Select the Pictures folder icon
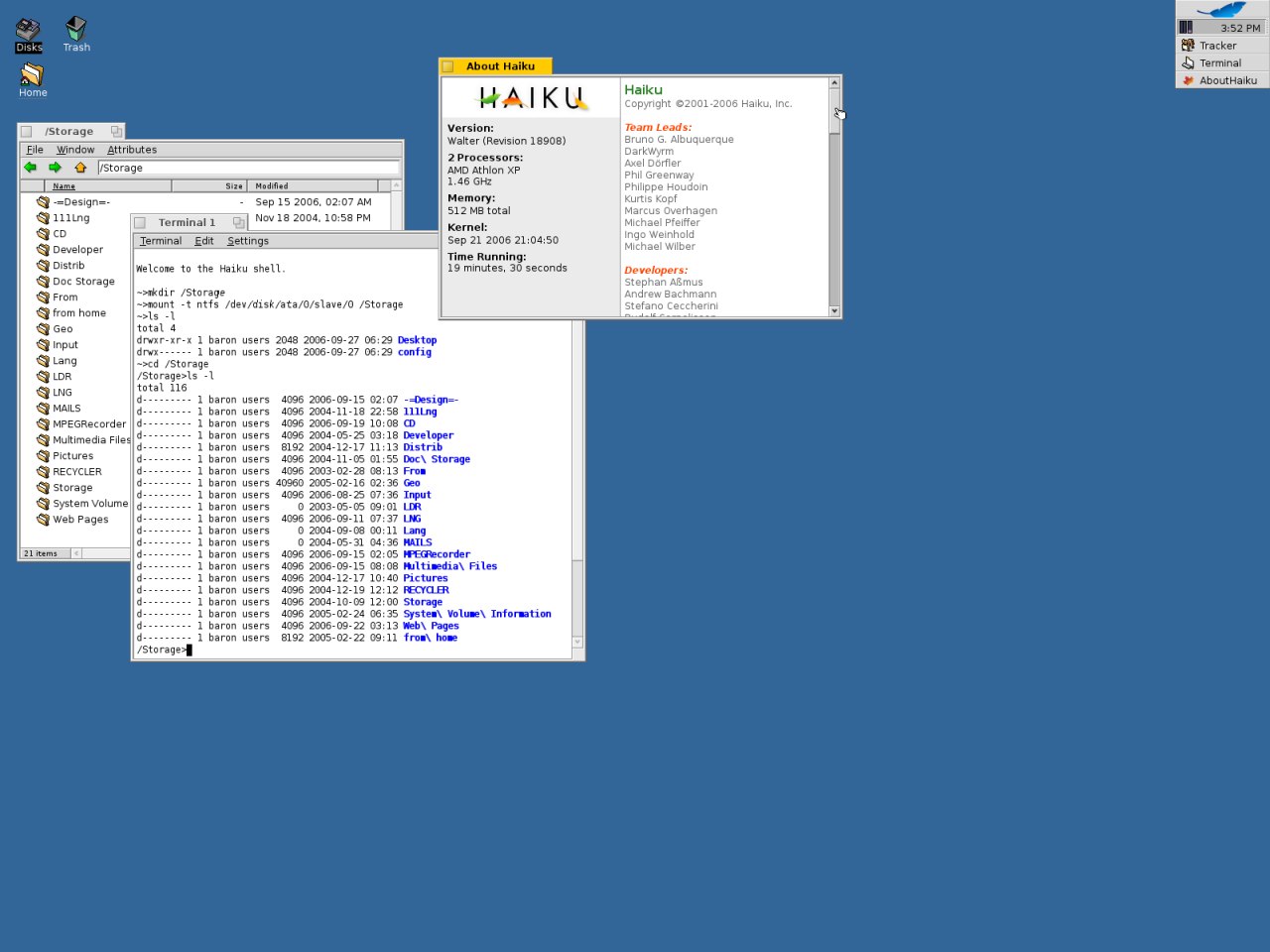 [43, 456]
